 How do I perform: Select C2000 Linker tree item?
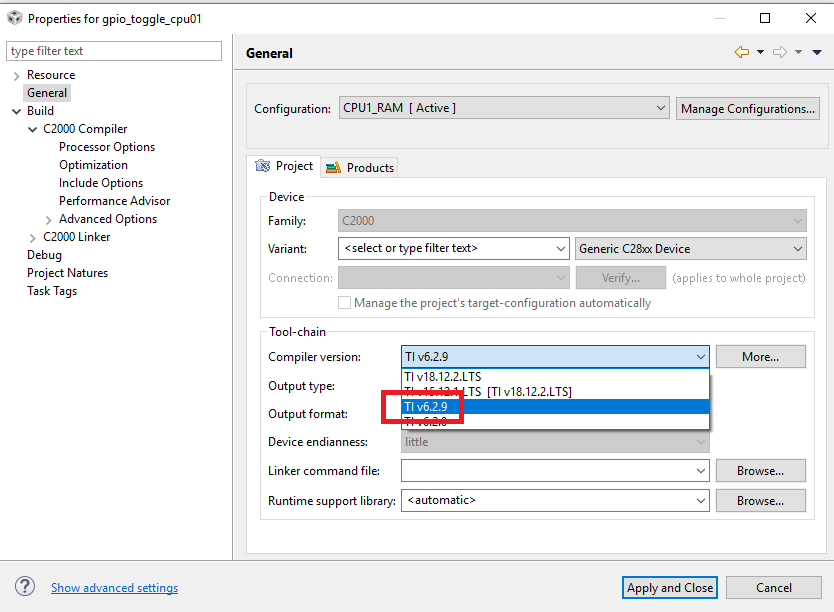point(77,237)
